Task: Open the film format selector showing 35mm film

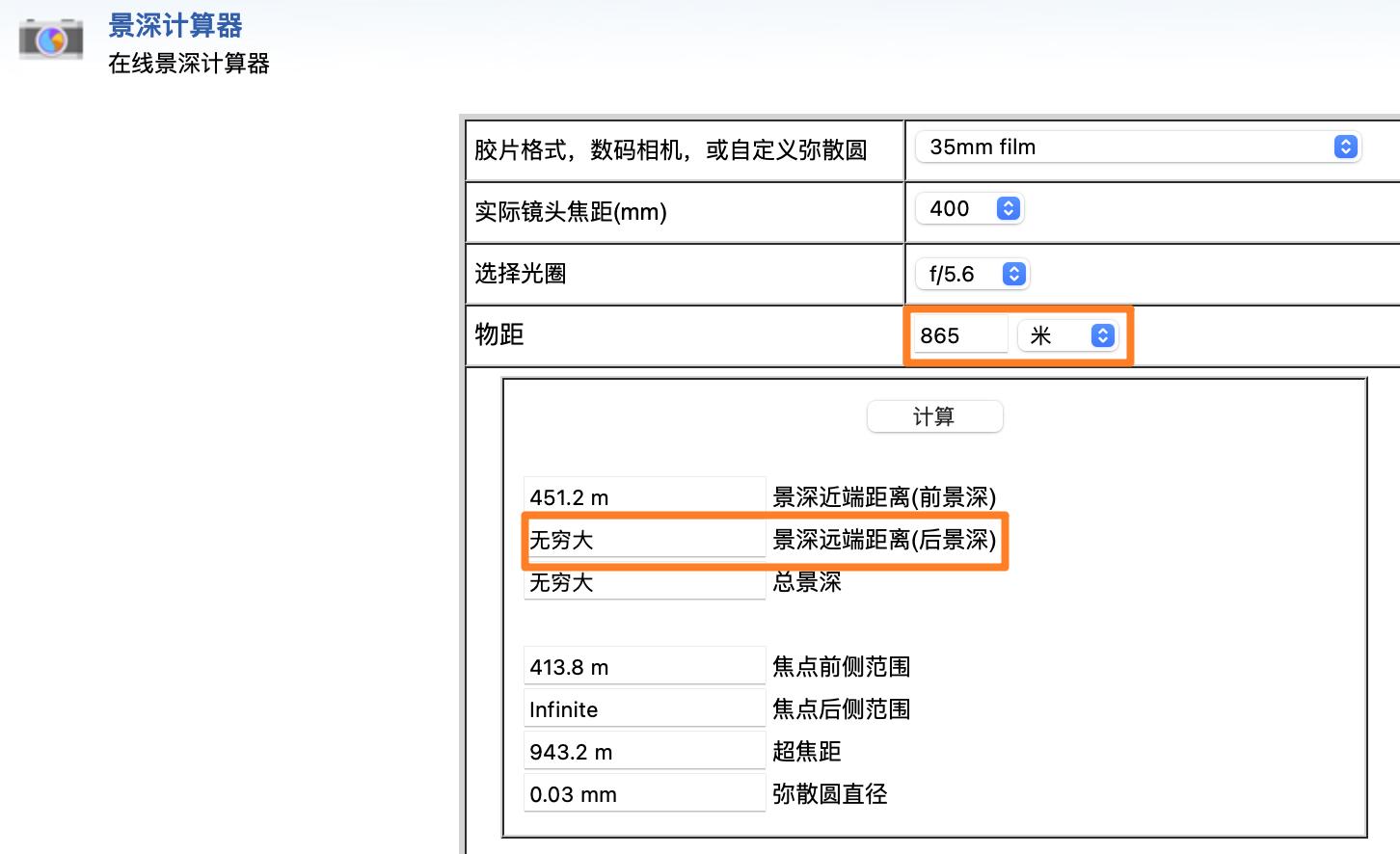Action: pos(1138,147)
